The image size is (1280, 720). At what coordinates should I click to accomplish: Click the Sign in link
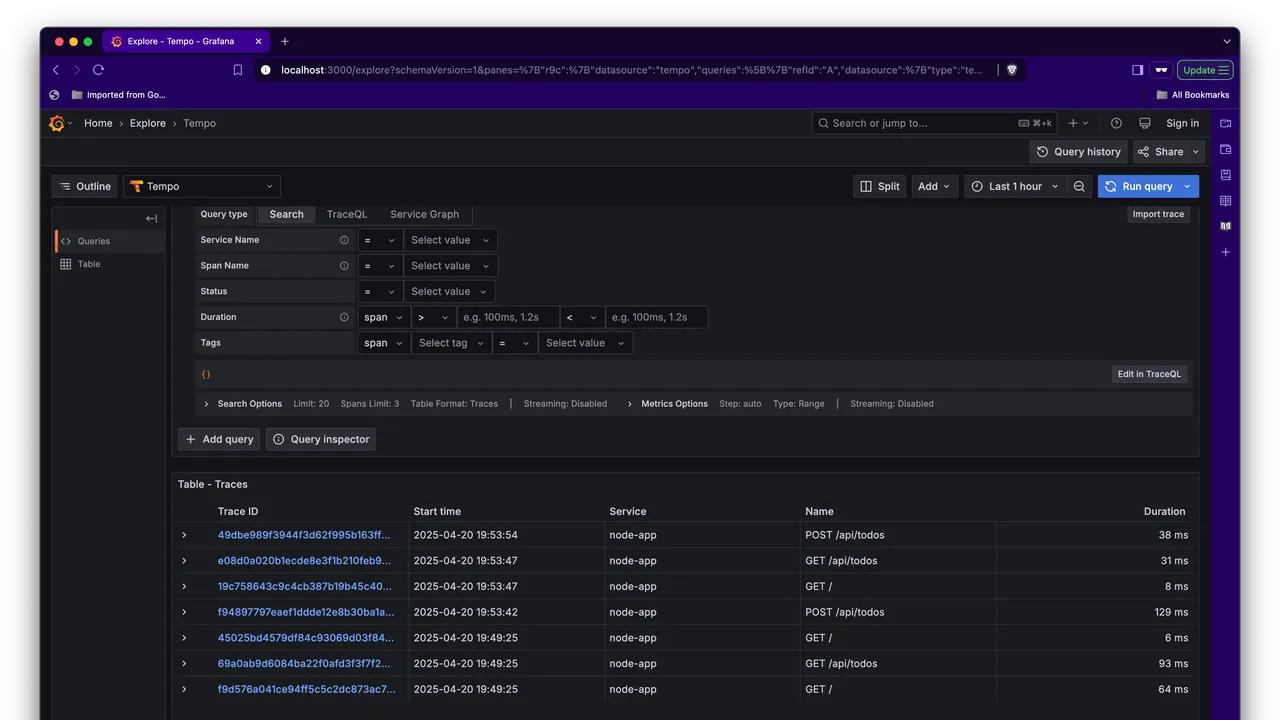[1182, 123]
